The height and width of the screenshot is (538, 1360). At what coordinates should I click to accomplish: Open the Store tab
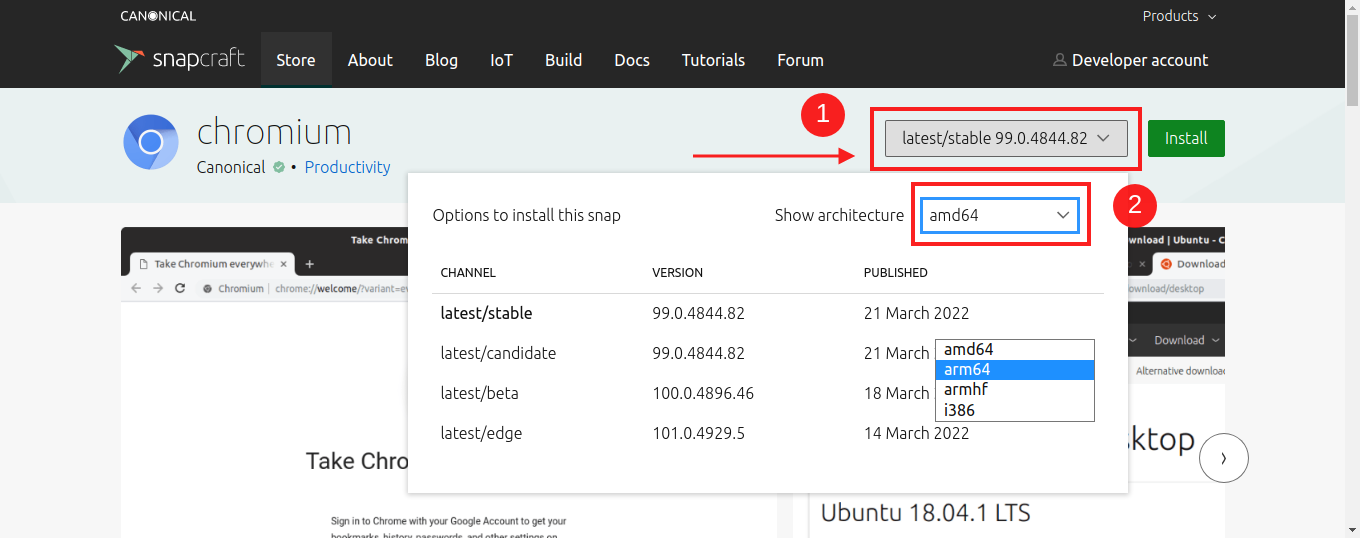coord(296,60)
